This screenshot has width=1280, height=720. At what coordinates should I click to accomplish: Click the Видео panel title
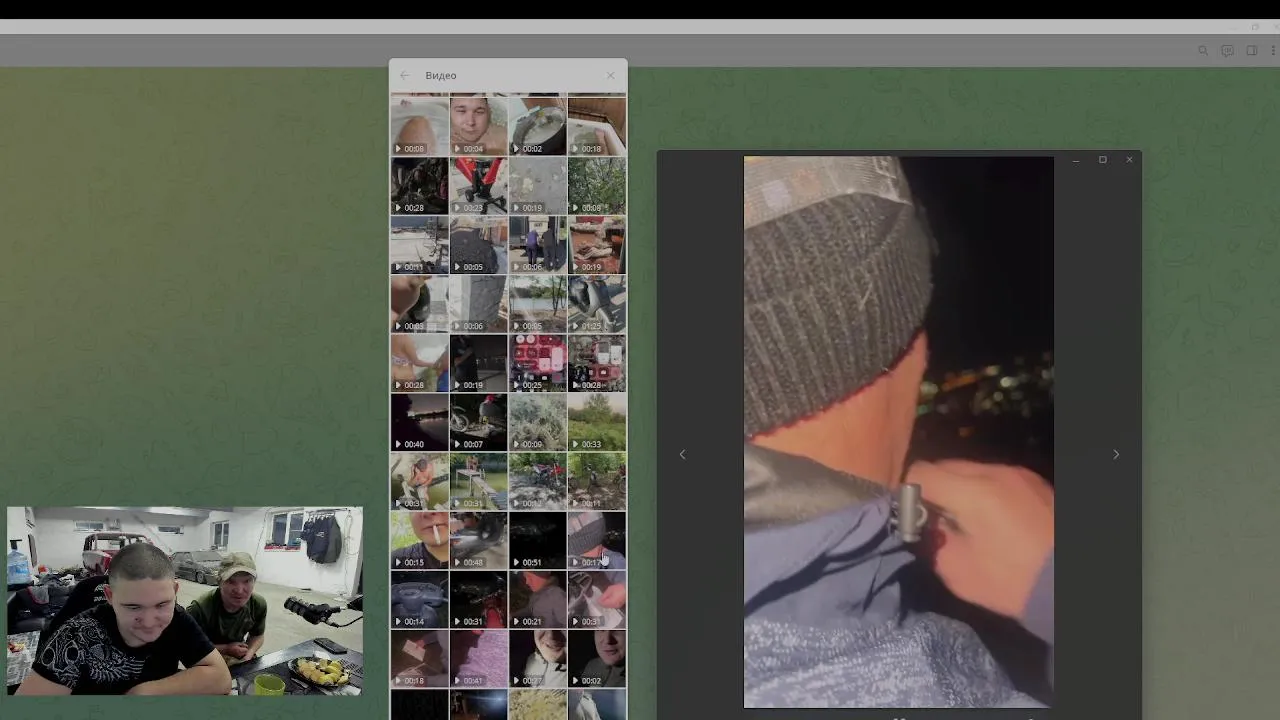pos(441,76)
